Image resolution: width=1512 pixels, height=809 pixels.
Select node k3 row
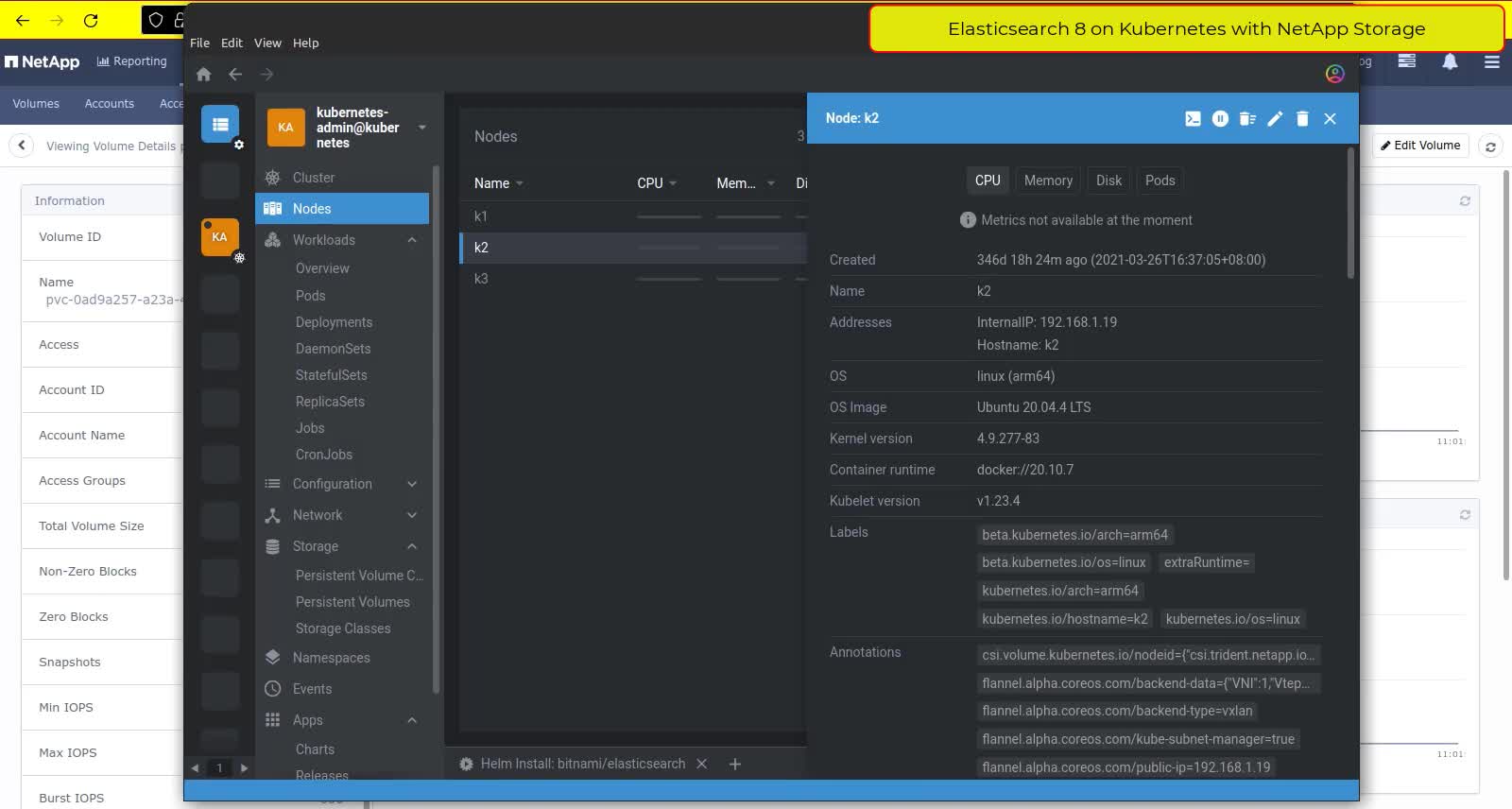pos(633,279)
